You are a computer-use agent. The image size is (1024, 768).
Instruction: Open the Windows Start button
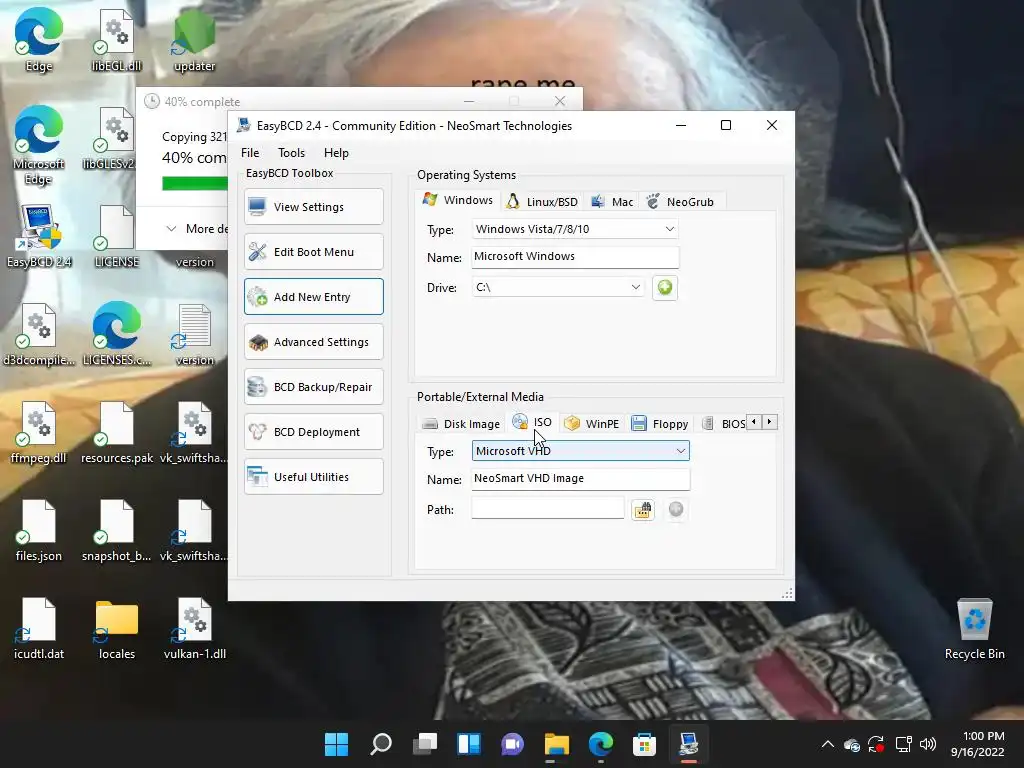coord(337,744)
